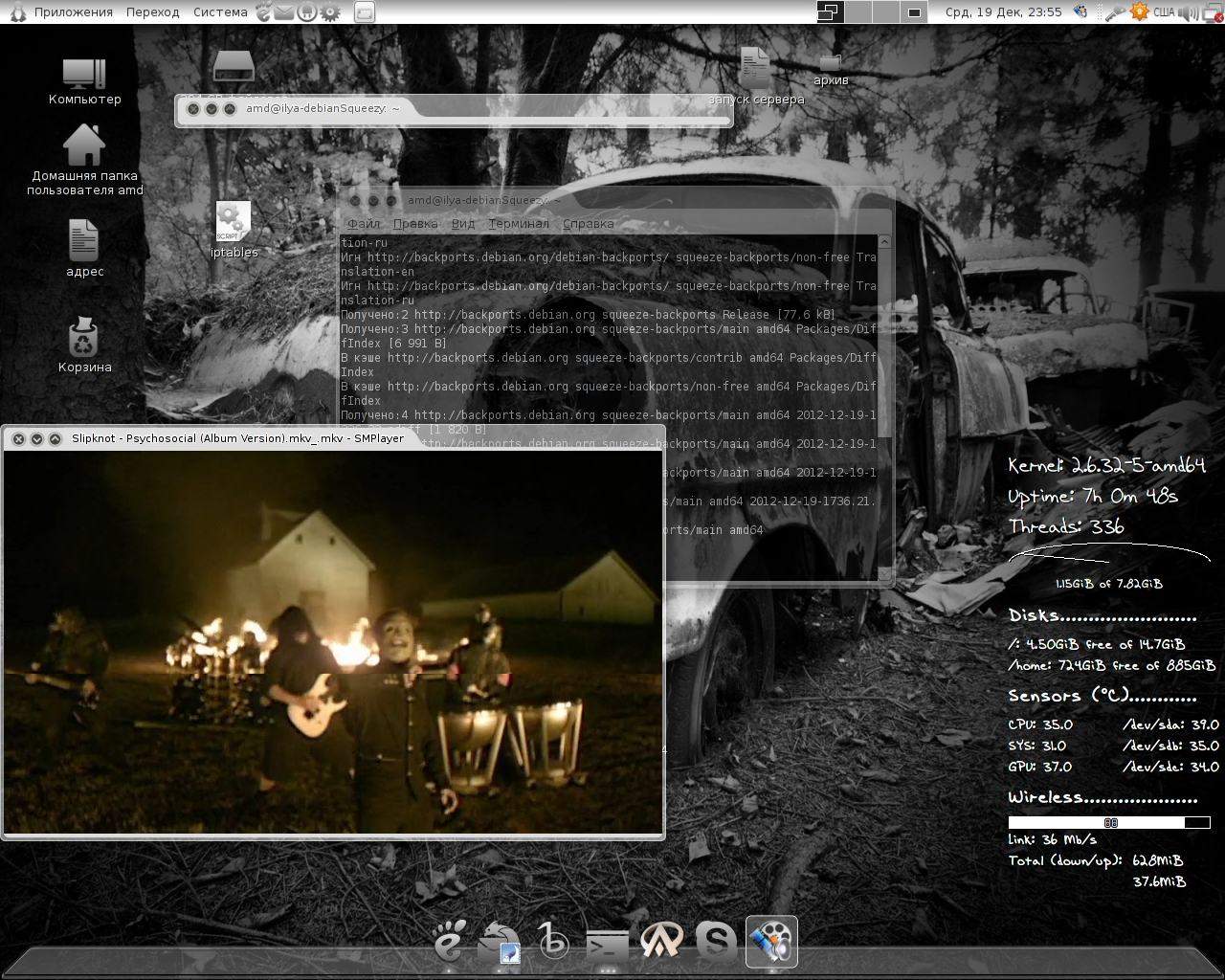This screenshot has height=980, width=1225.
Task: Click the gear launcher in top panel
Action: [330, 12]
